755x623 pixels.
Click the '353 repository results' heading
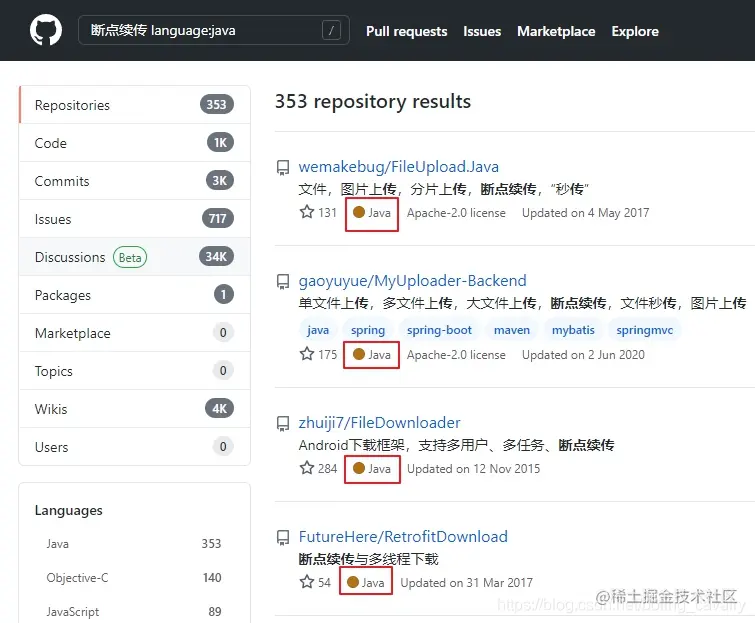click(373, 102)
